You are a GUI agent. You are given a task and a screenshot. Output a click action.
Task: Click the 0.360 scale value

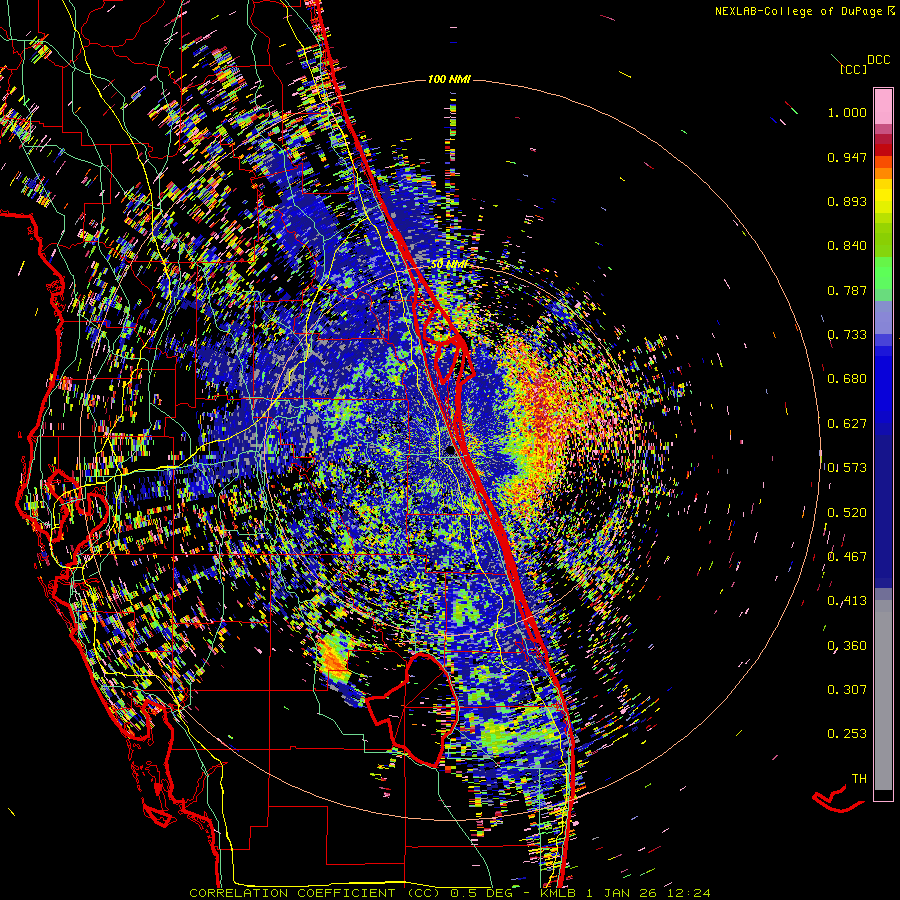(847, 646)
